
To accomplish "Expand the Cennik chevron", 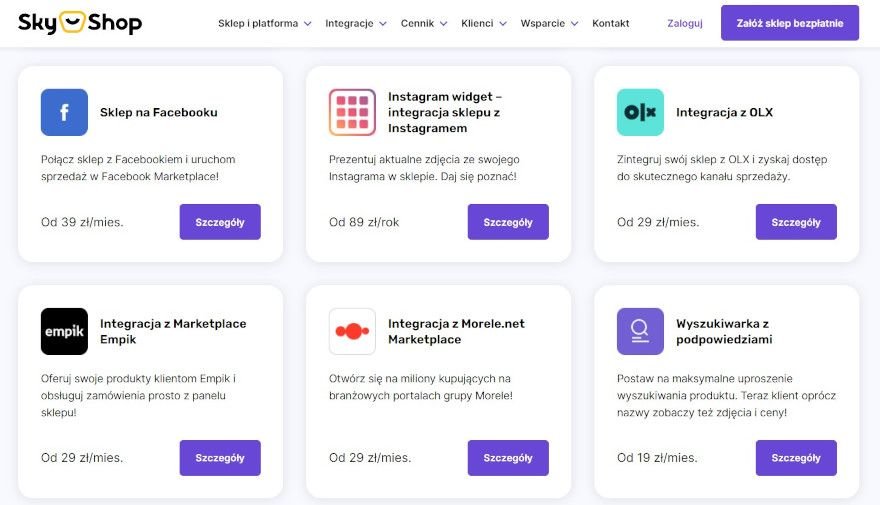I will point(443,24).
